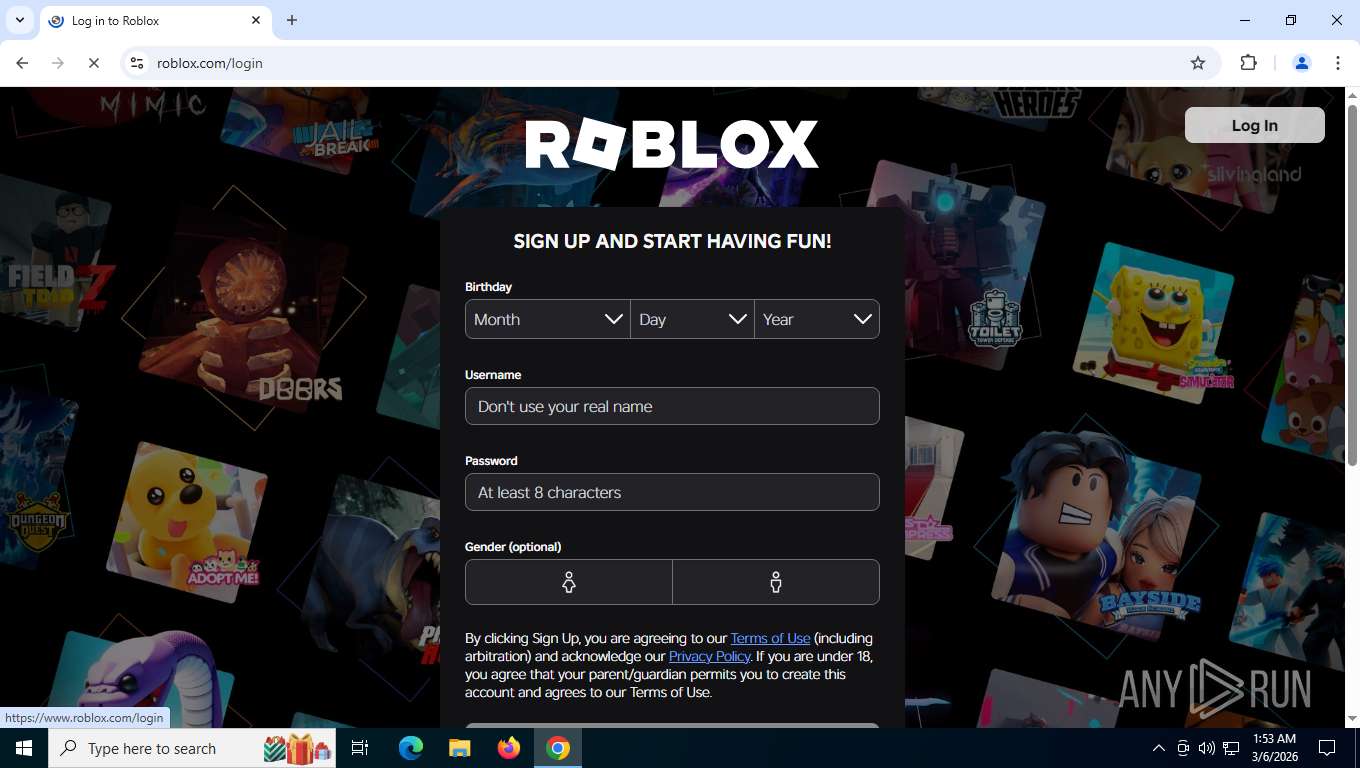
Task: Click the Log In button
Action: click(1255, 125)
